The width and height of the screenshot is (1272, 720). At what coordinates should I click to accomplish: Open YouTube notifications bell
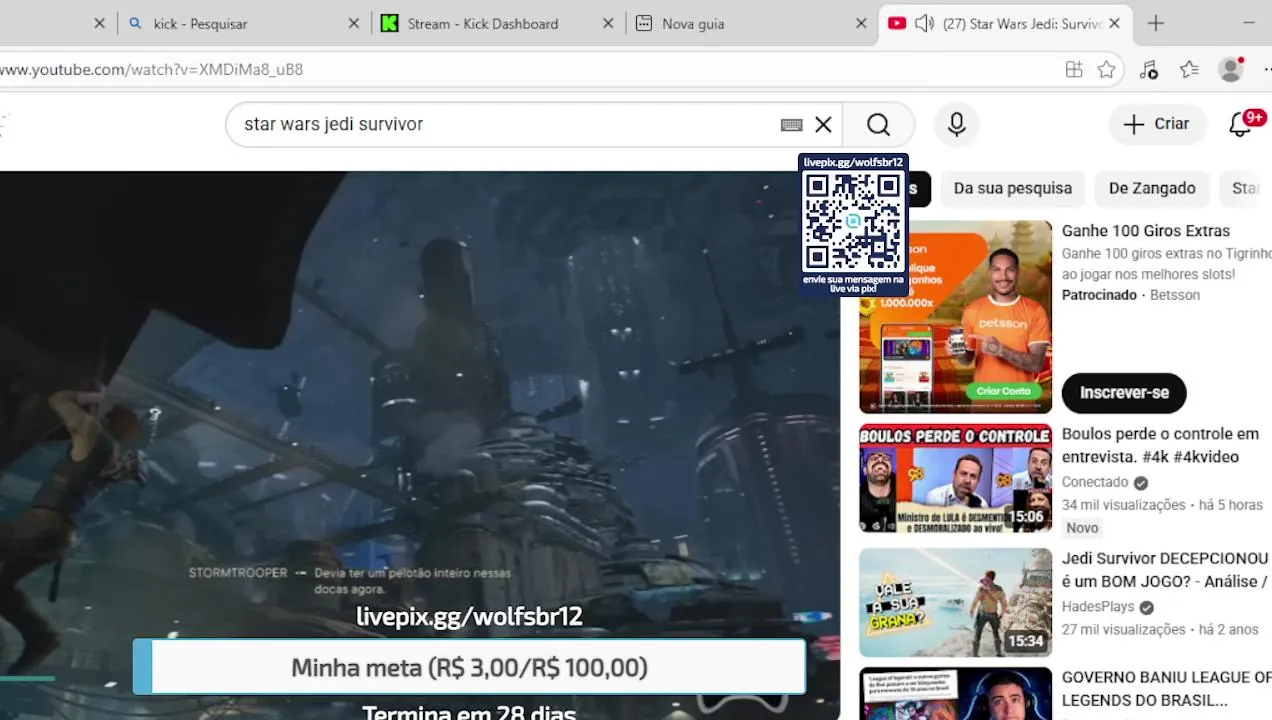click(x=1240, y=124)
